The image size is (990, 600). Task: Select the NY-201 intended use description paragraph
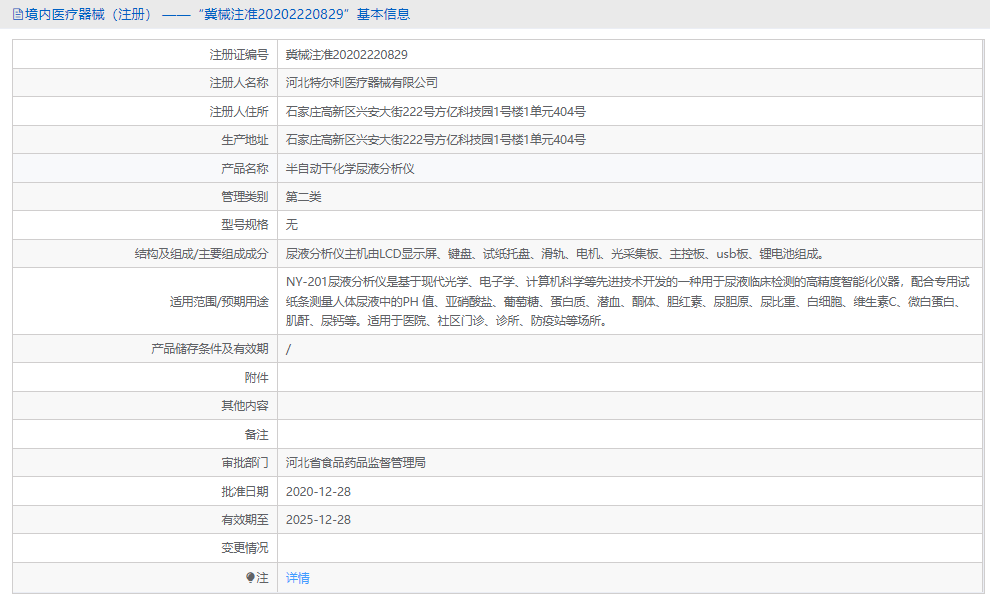628,301
